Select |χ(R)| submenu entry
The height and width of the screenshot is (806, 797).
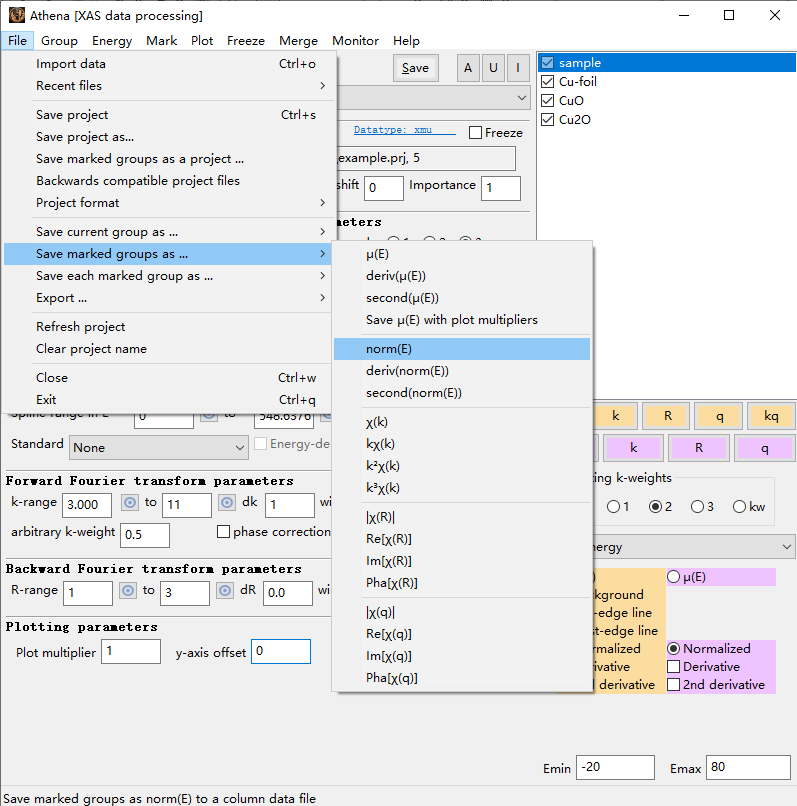pyautogui.click(x=462, y=518)
